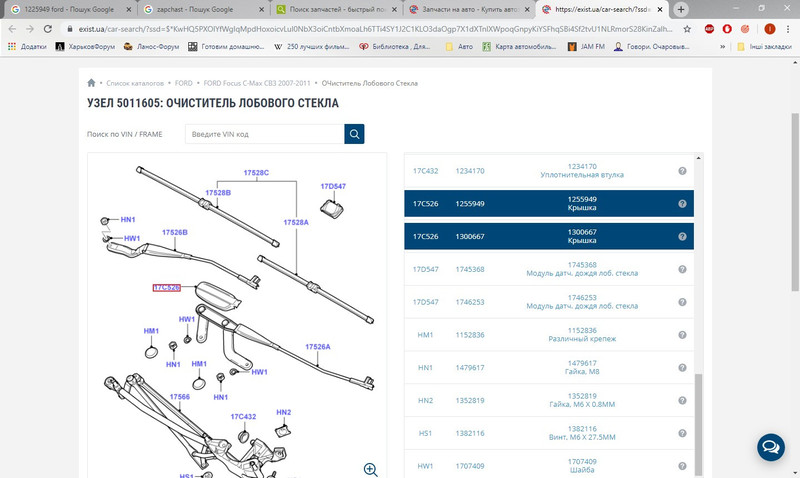Go to FORD breadcrumb link

coord(184,83)
